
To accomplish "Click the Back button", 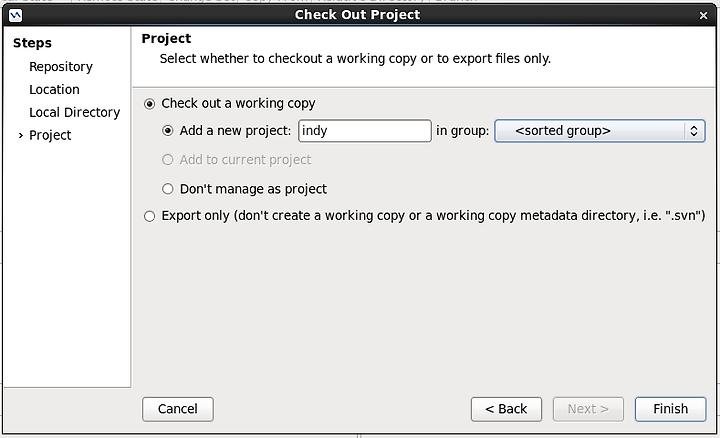I will 506,409.
